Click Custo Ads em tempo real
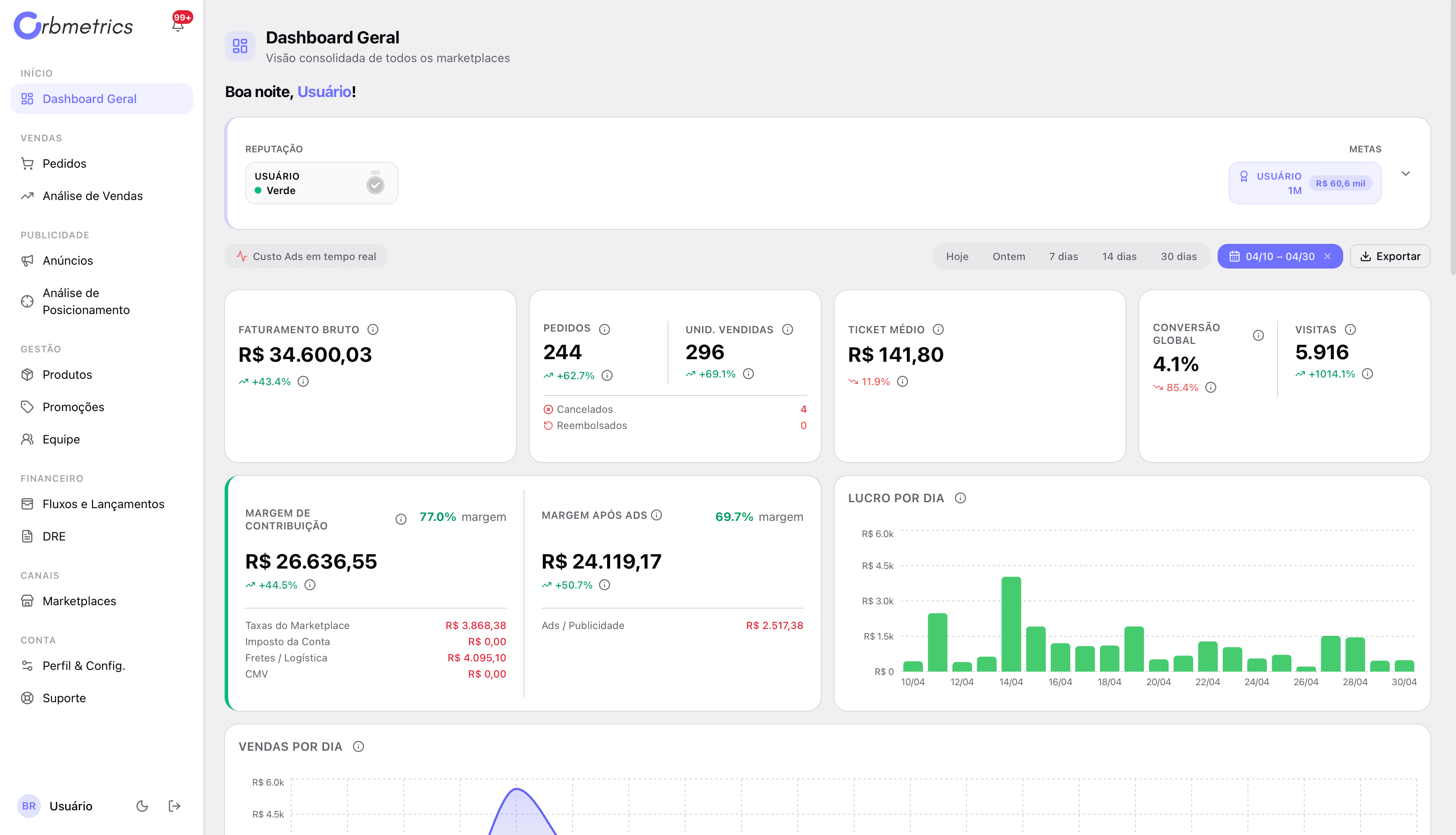The image size is (1456, 835). [x=307, y=256]
